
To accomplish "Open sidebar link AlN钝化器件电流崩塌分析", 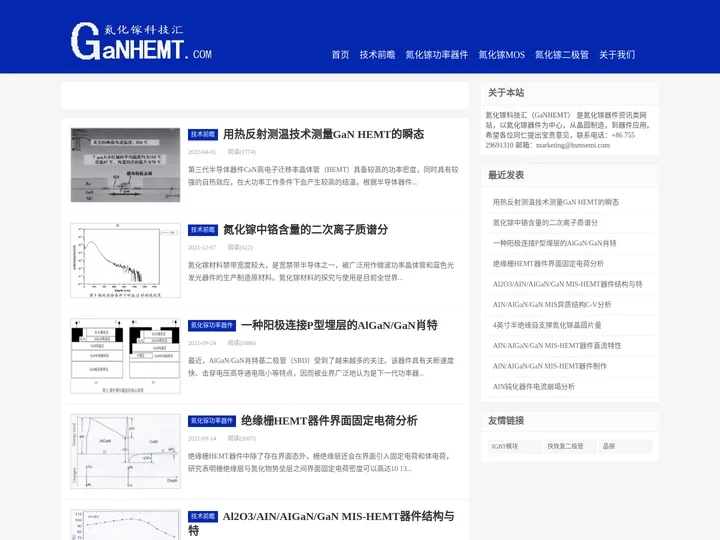I will (x=534, y=387).
